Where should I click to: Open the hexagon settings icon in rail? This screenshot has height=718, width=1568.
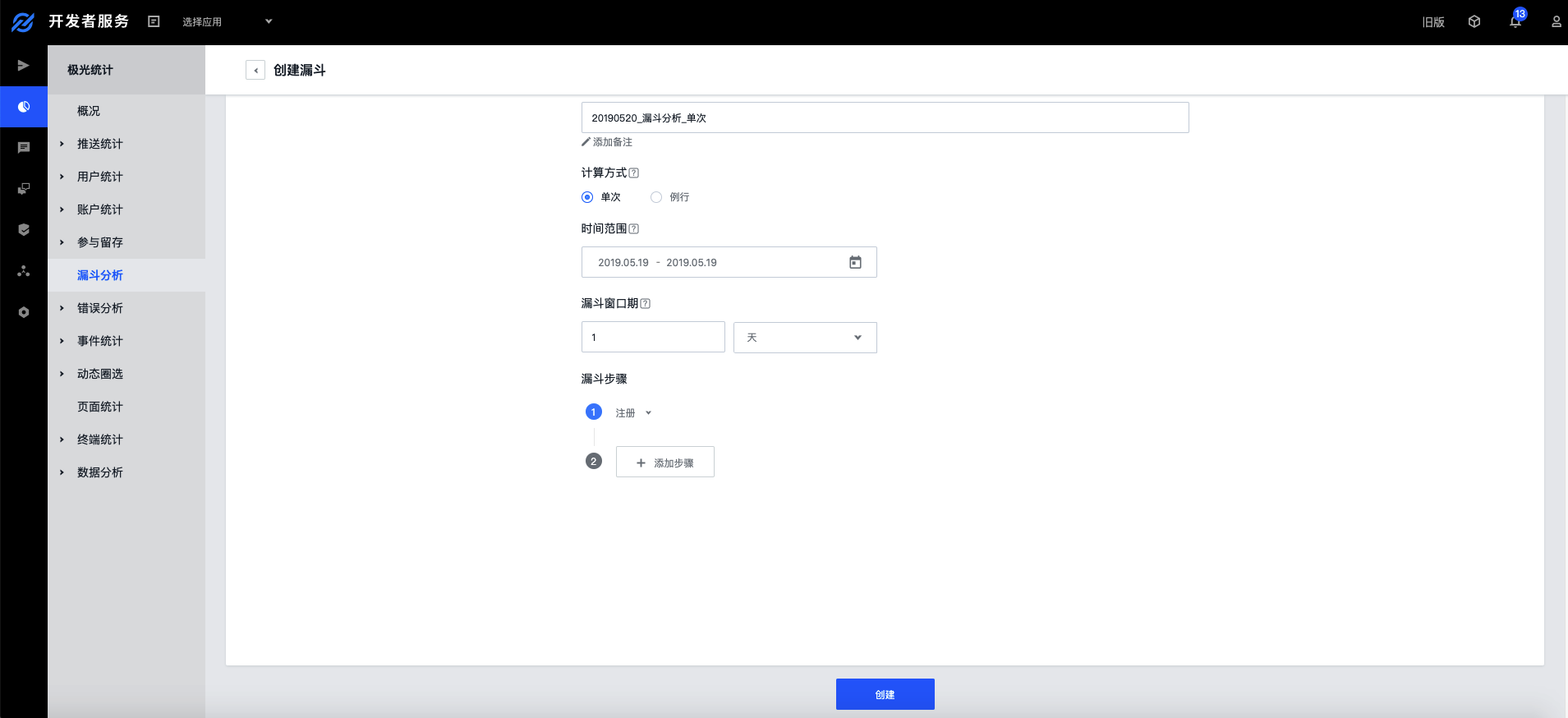pyautogui.click(x=24, y=312)
